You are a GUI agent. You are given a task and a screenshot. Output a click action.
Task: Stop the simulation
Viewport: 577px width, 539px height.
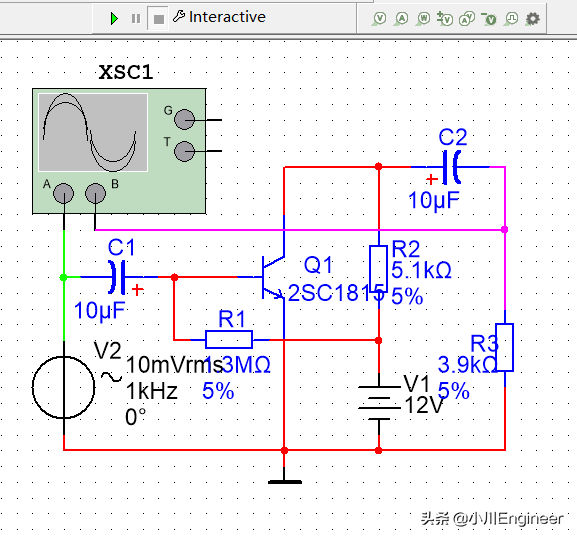(x=159, y=19)
